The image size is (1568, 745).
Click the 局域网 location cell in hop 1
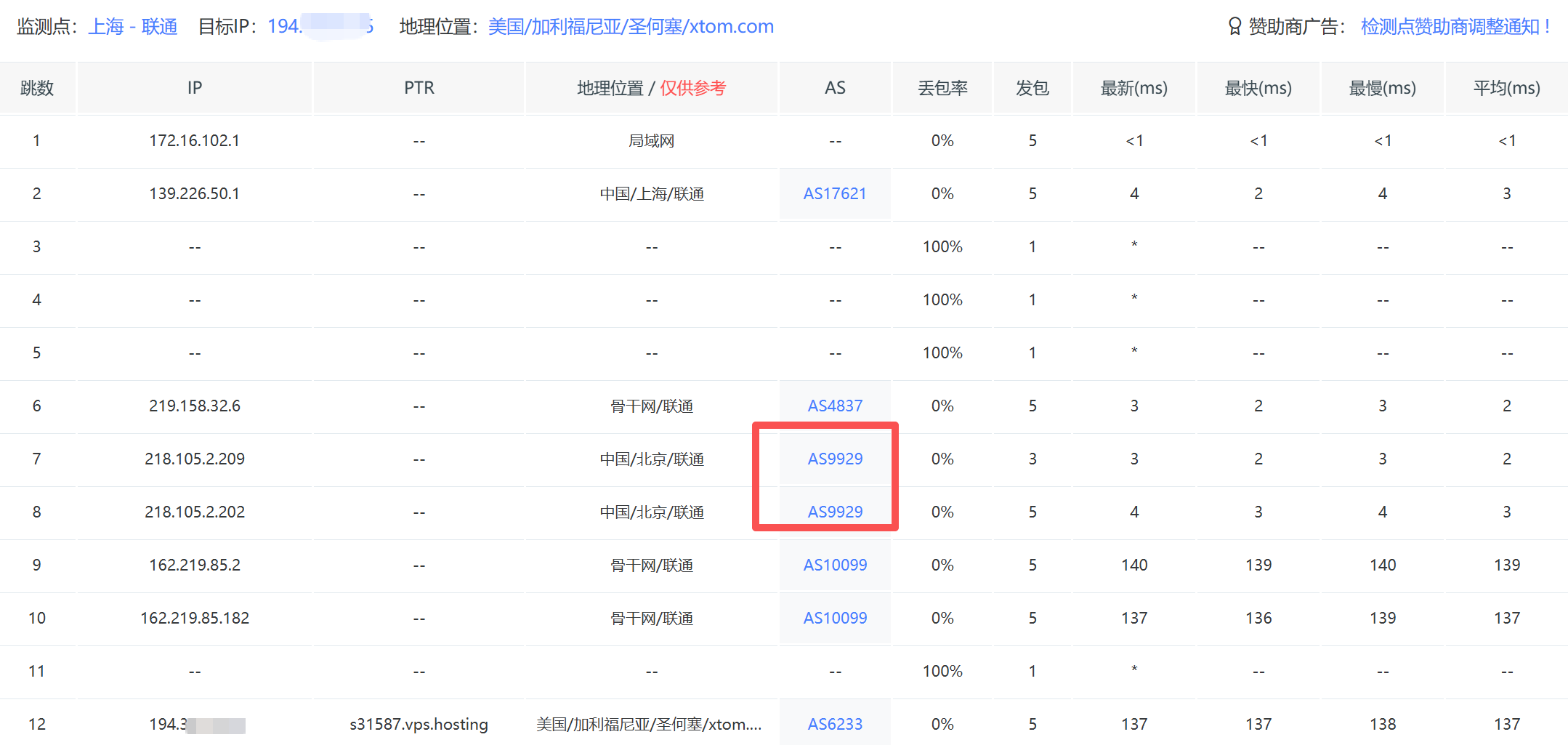pos(652,141)
